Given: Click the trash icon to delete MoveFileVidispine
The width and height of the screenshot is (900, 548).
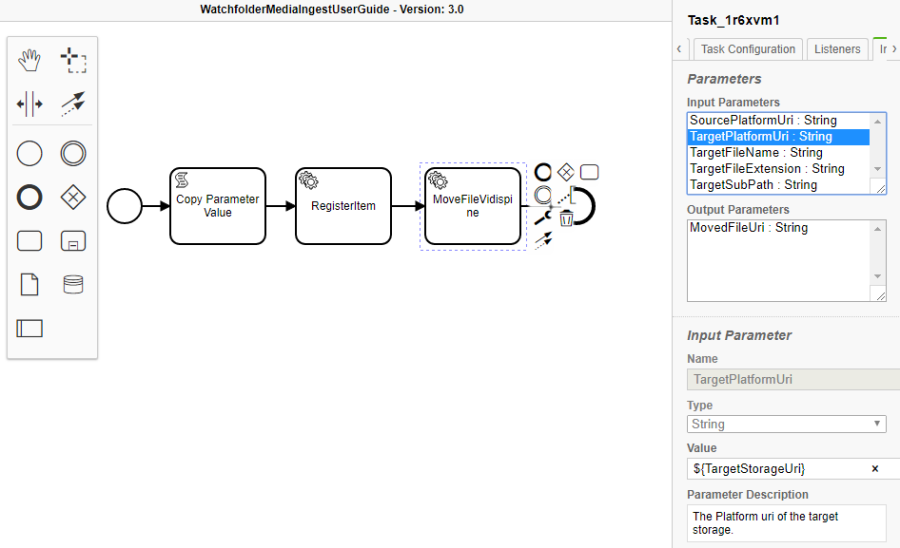Looking at the screenshot, I should click(x=566, y=218).
